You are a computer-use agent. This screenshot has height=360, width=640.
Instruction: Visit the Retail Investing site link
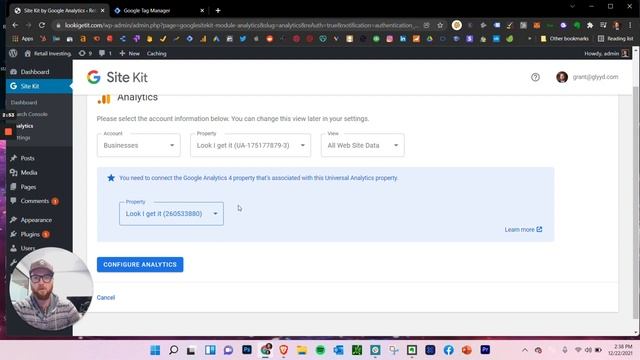(47, 53)
